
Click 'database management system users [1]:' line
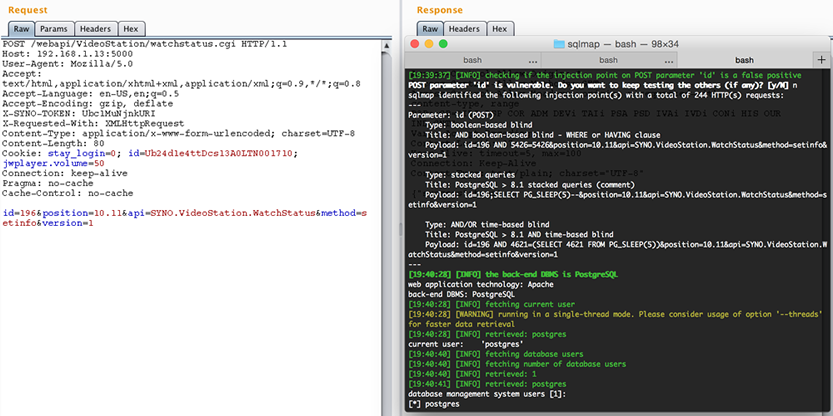click(x=487, y=394)
